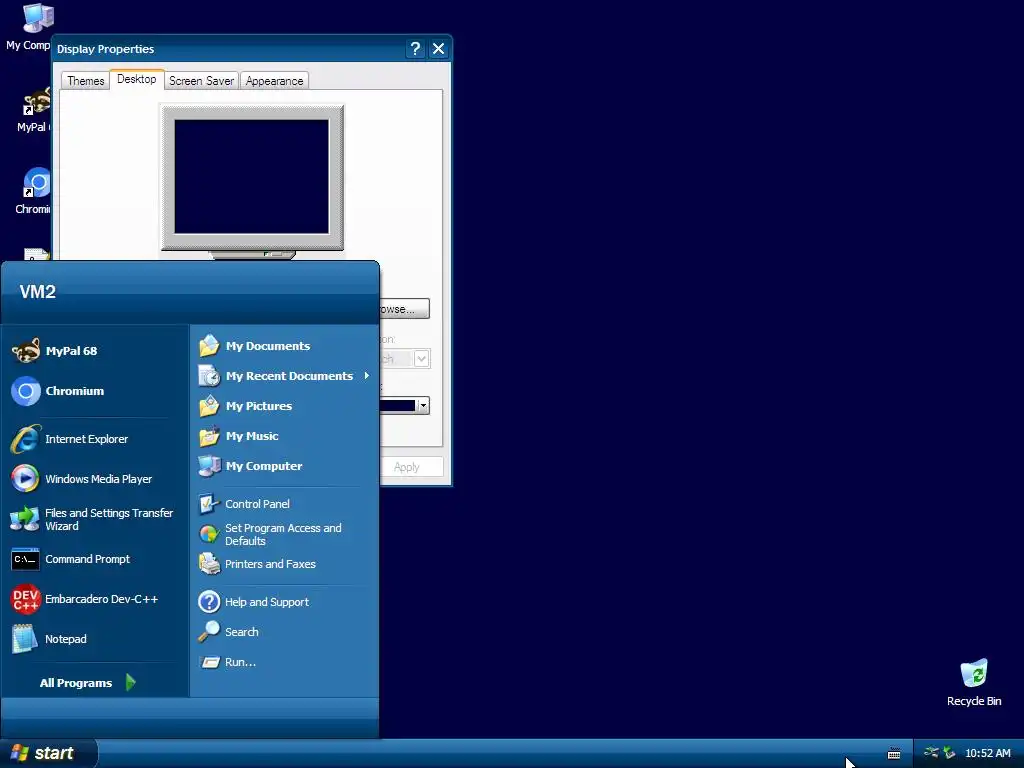Select the My Computer desktop icon
Screen dimensions: 1024x768
coord(27,26)
